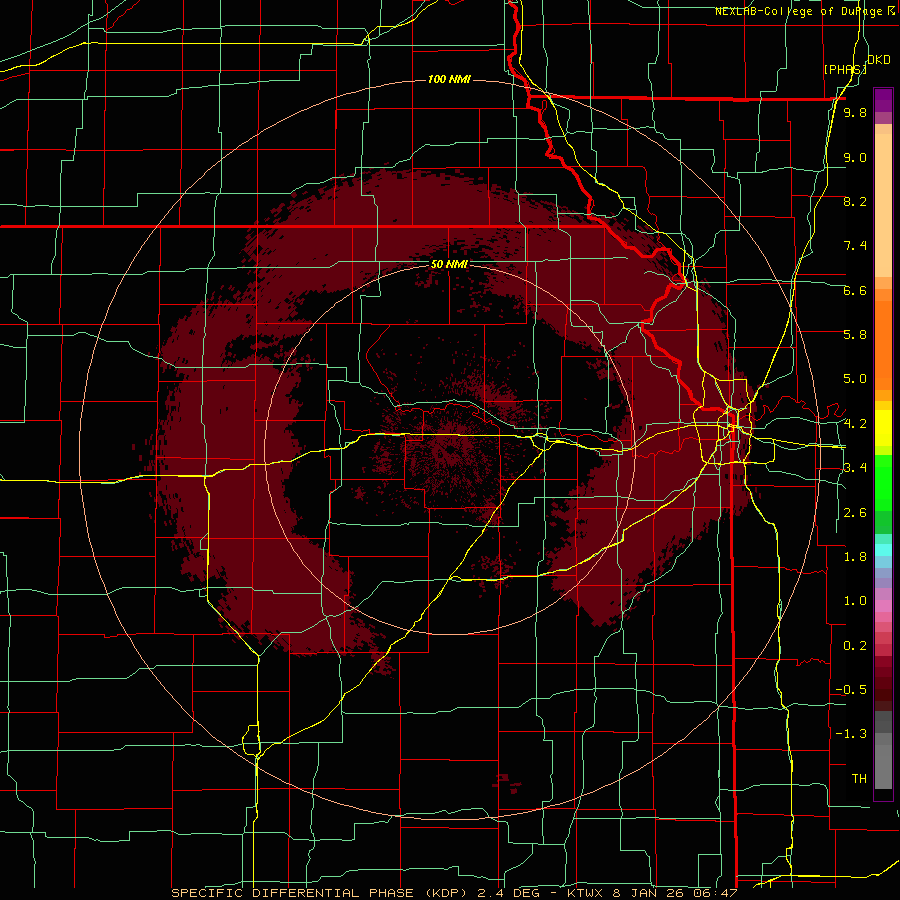Click the 9.8 scale value
The image size is (900, 900).
[855, 112]
